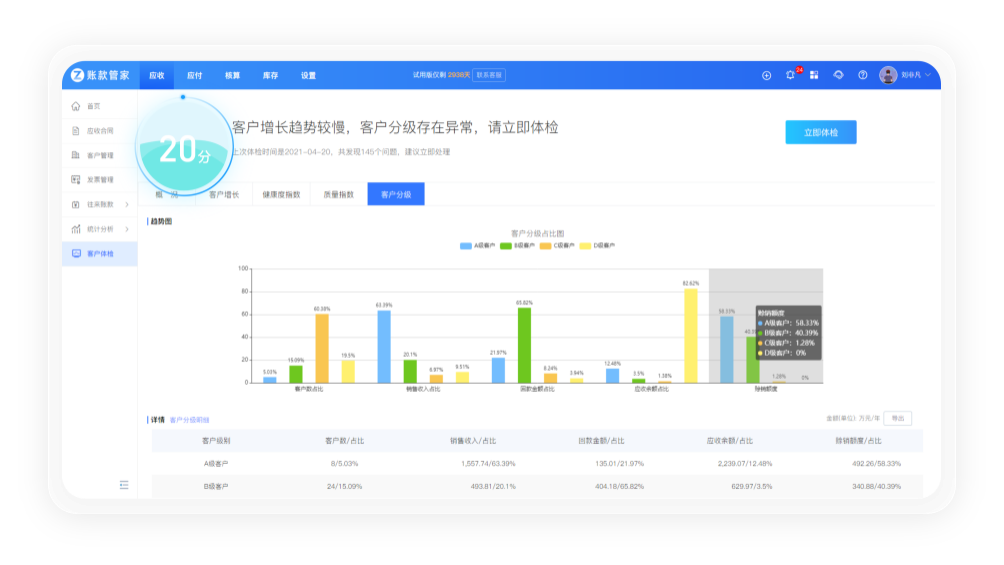Click the 发票管理 invoice icon in sidebar
This screenshot has height=565, width=1004.
76,180
